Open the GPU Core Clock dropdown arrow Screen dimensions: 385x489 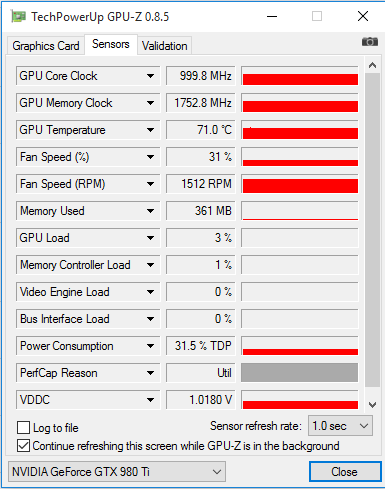[x=150, y=76]
